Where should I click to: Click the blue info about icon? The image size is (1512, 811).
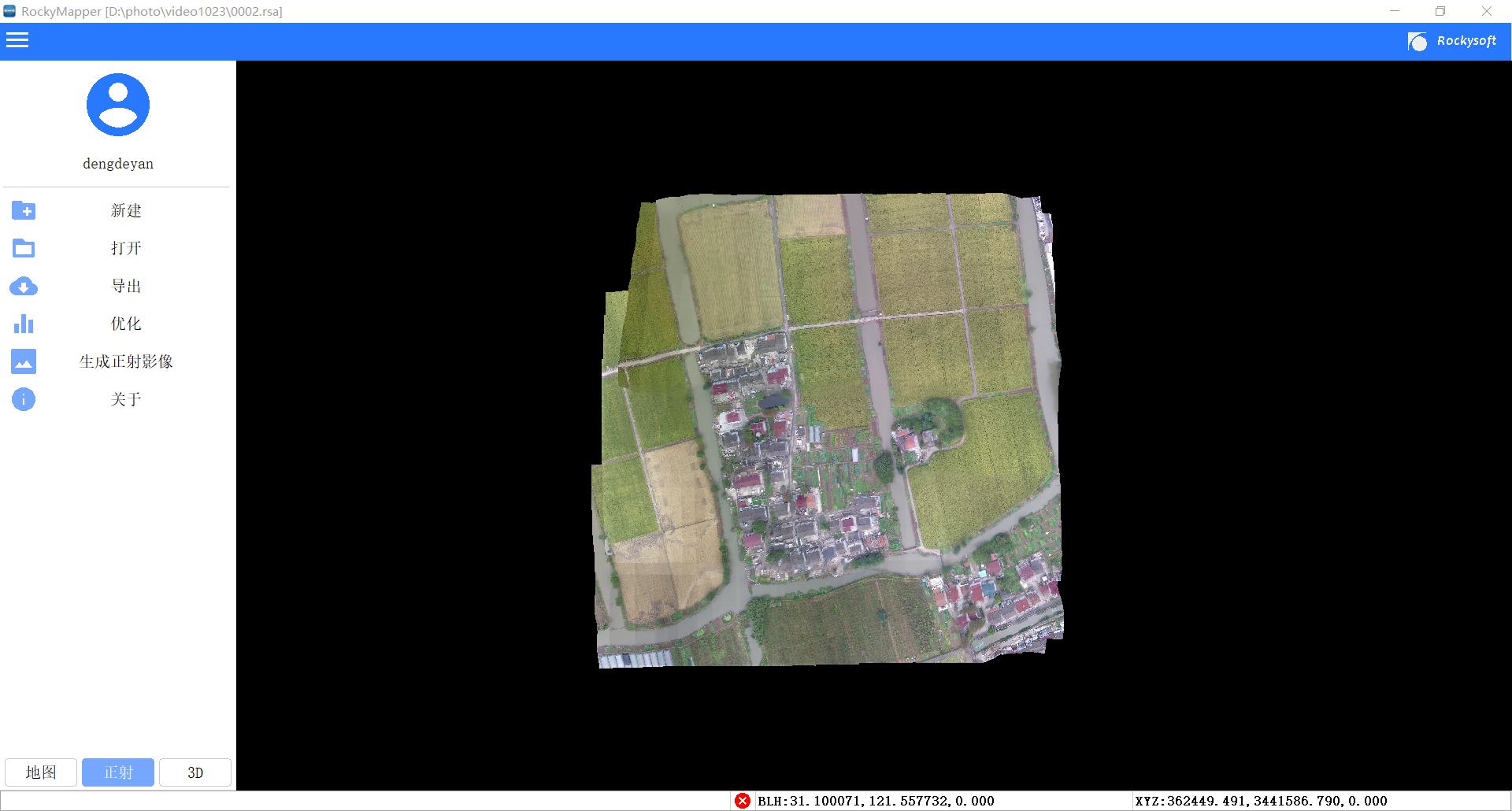24,399
